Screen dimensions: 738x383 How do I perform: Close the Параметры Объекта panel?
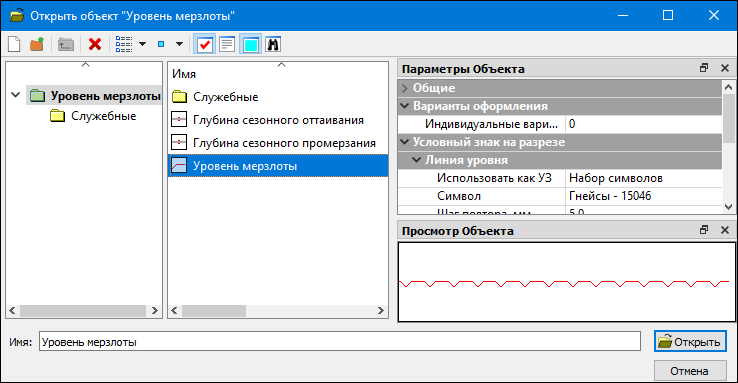coord(725,68)
